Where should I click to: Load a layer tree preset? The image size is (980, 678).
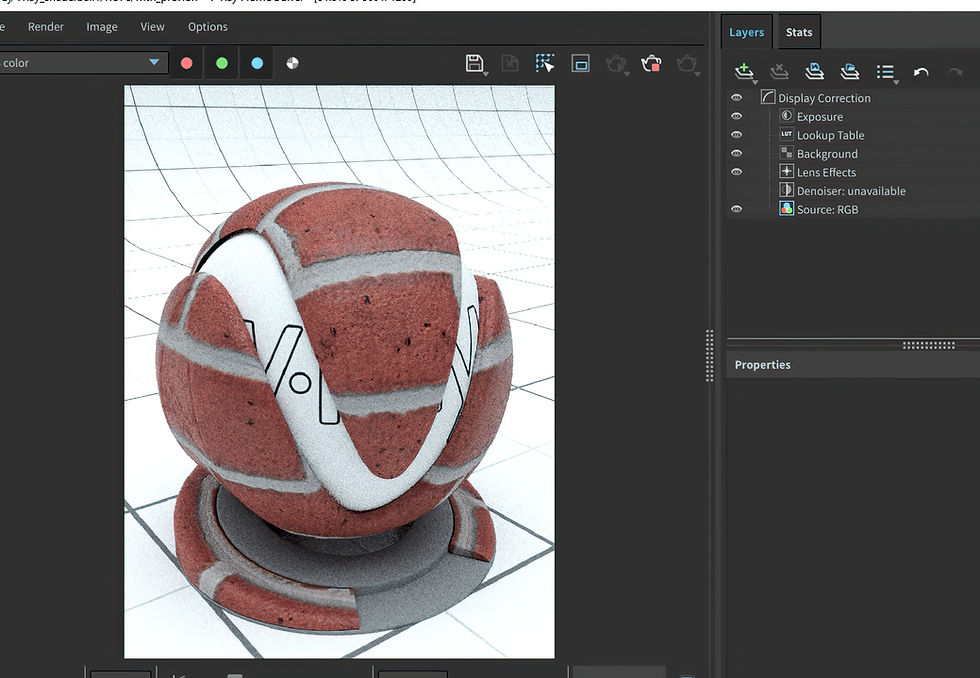tap(849, 71)
